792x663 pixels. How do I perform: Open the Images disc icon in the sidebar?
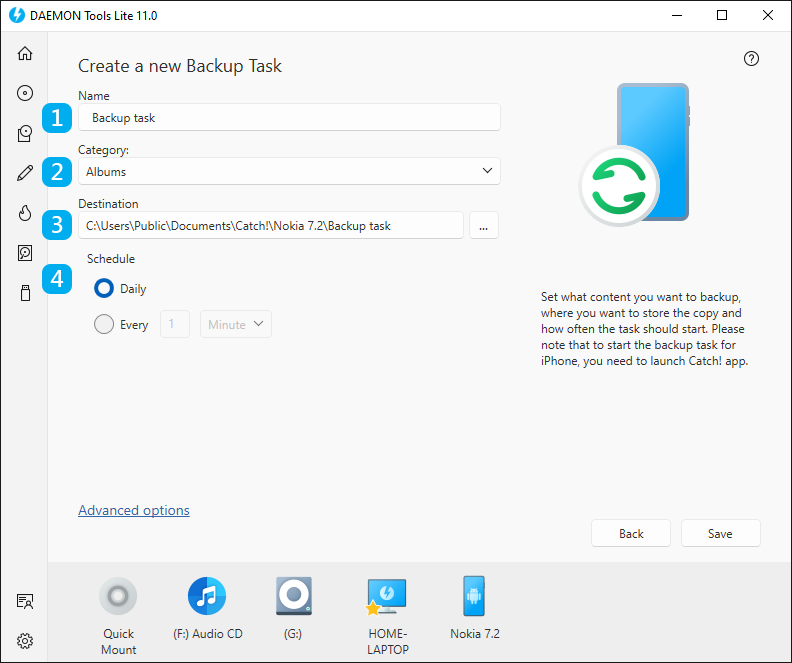[x=25, y=93]
